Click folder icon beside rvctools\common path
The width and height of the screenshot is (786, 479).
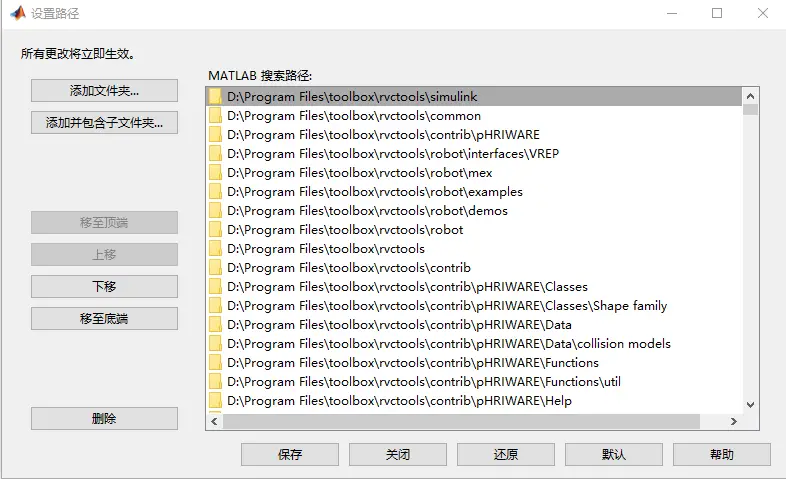(216, 116)
